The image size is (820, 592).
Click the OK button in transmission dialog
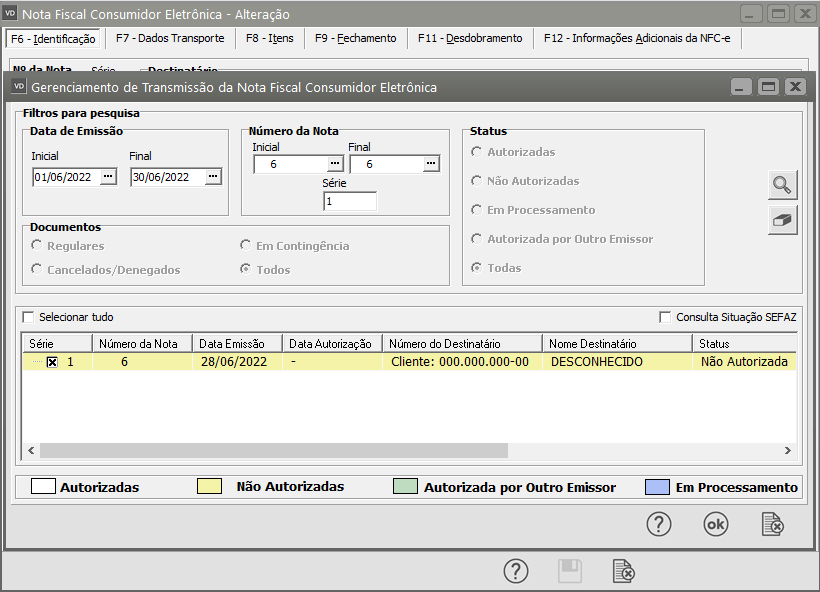(x=716, y=524)
